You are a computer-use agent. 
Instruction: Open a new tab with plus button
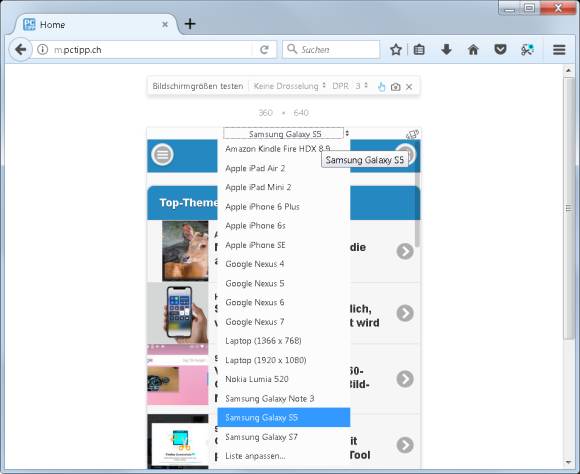click(x=190, y=24)
